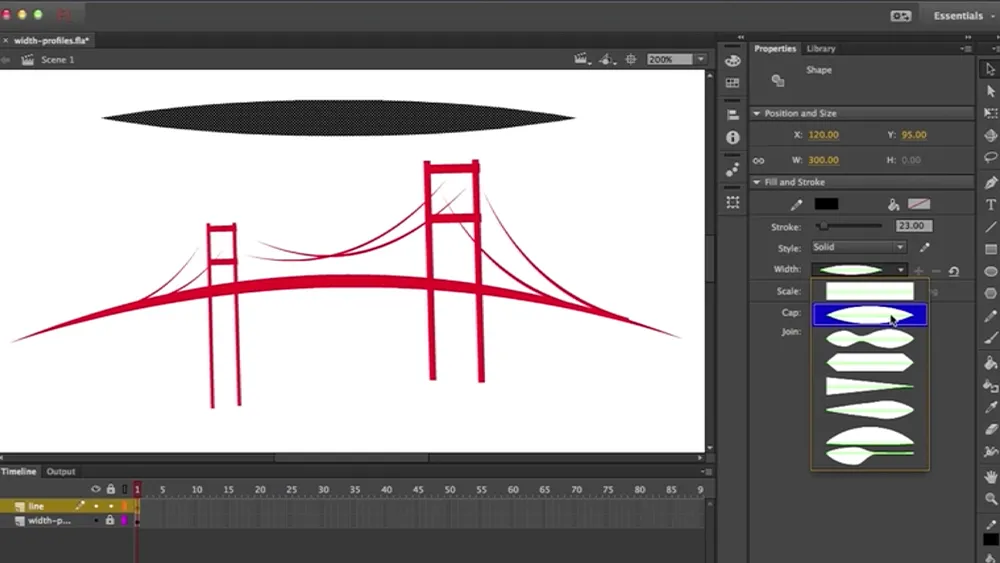1000x563 pixels.
Task: Select the Eyedropper tool
Action: [x=990, y=407]
